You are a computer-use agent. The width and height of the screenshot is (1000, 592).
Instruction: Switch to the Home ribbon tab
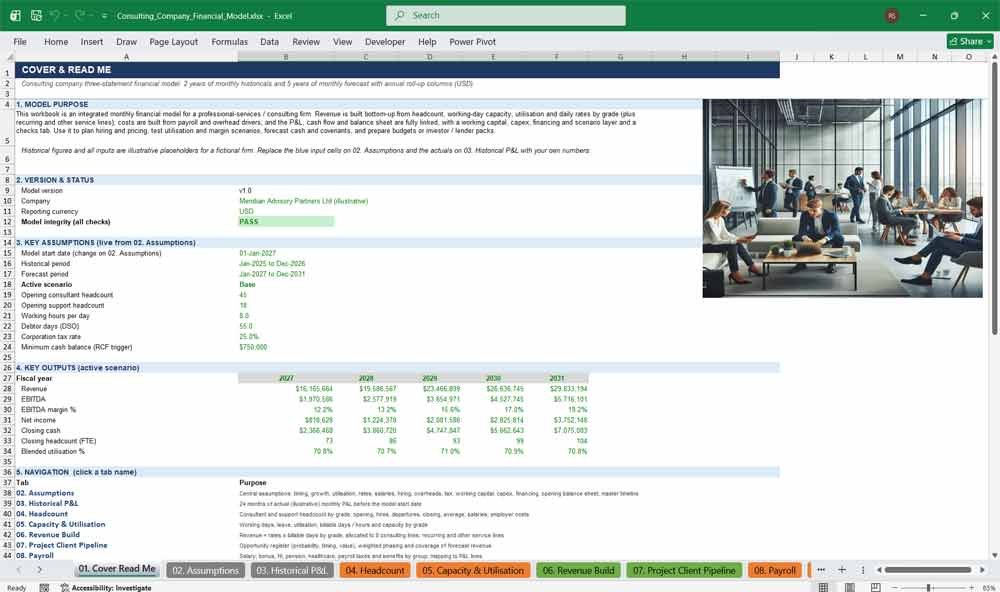pyautogui.click(x=56, y=41)
